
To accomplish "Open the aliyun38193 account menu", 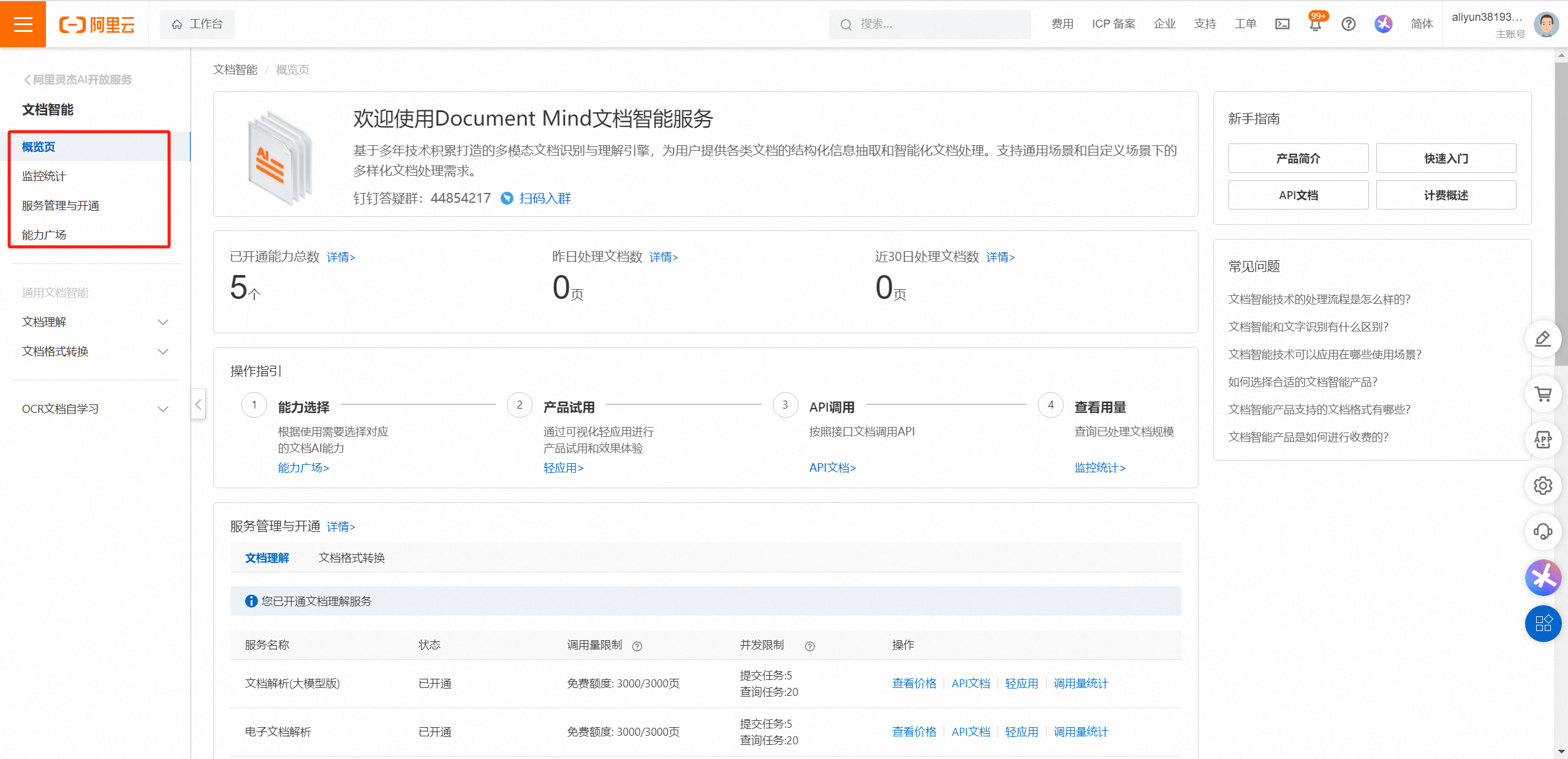I will point(1488,25).
